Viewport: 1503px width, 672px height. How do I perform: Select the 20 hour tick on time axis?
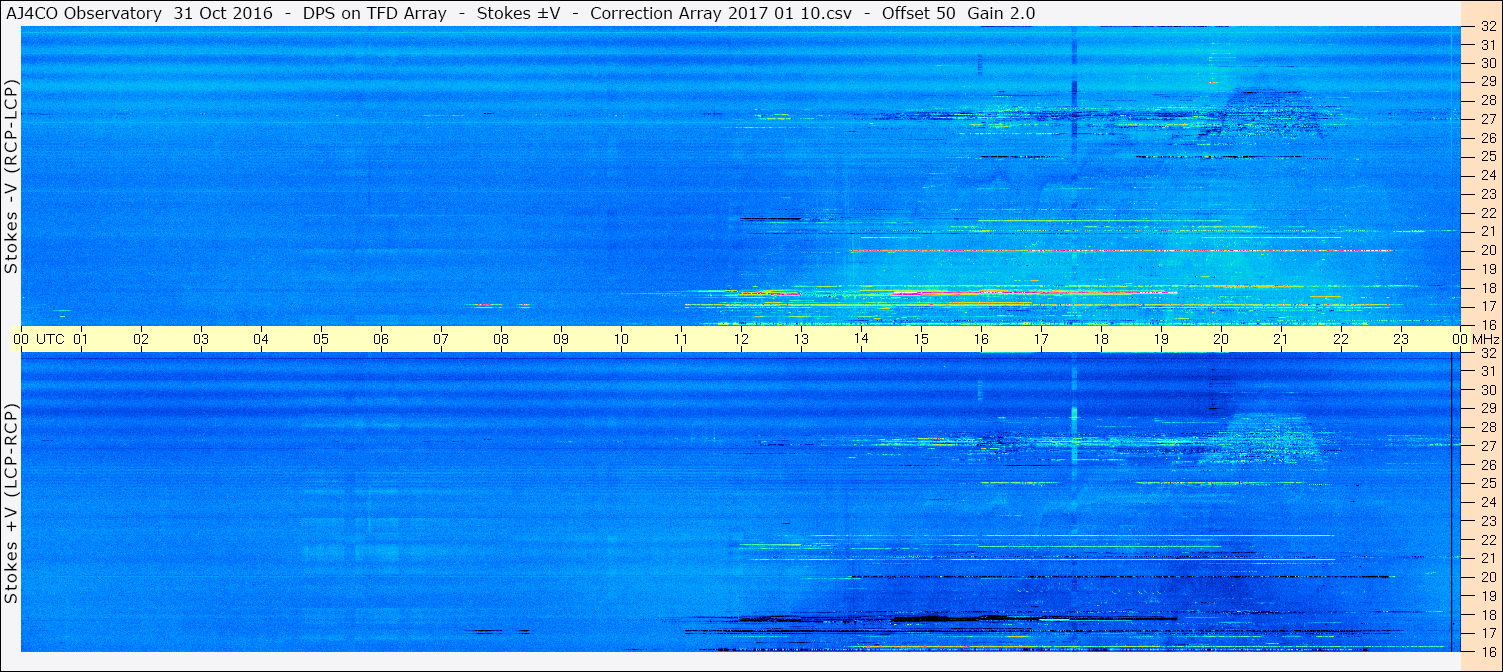[1221, 339]
